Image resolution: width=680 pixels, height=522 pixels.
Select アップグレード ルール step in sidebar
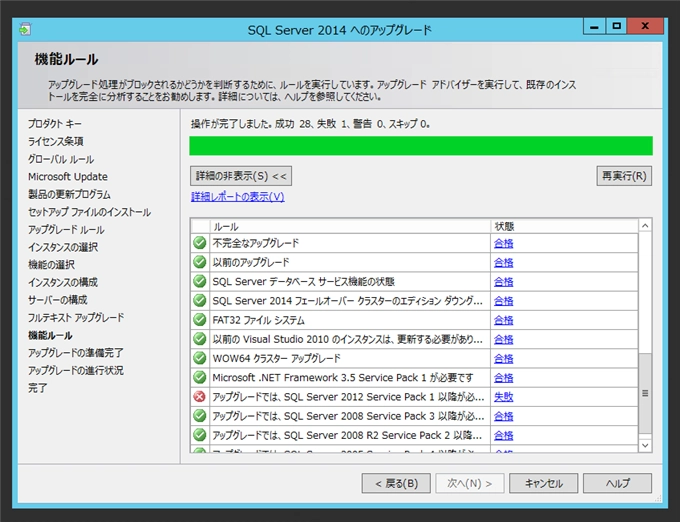coord(66,230)
